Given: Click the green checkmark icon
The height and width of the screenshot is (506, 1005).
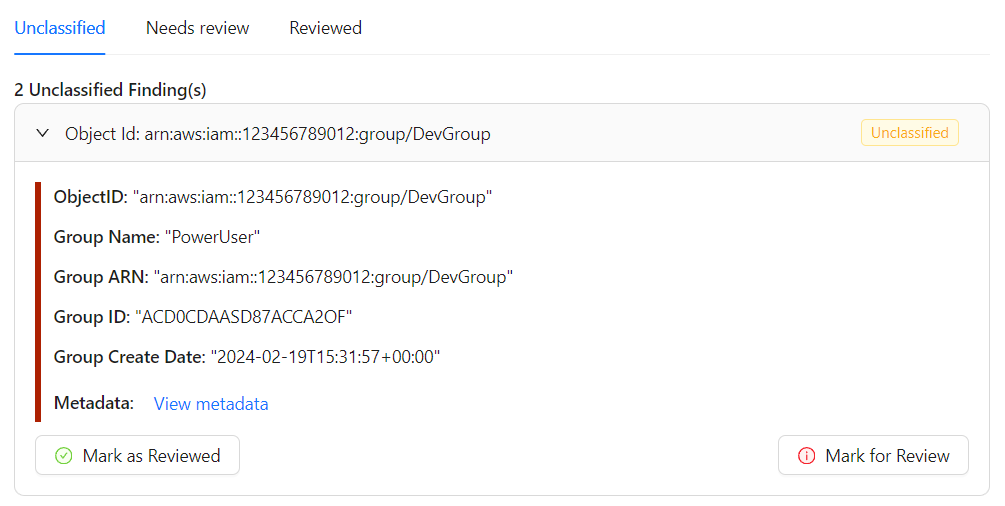Looking at the screenshot, I should click(63, 456).
